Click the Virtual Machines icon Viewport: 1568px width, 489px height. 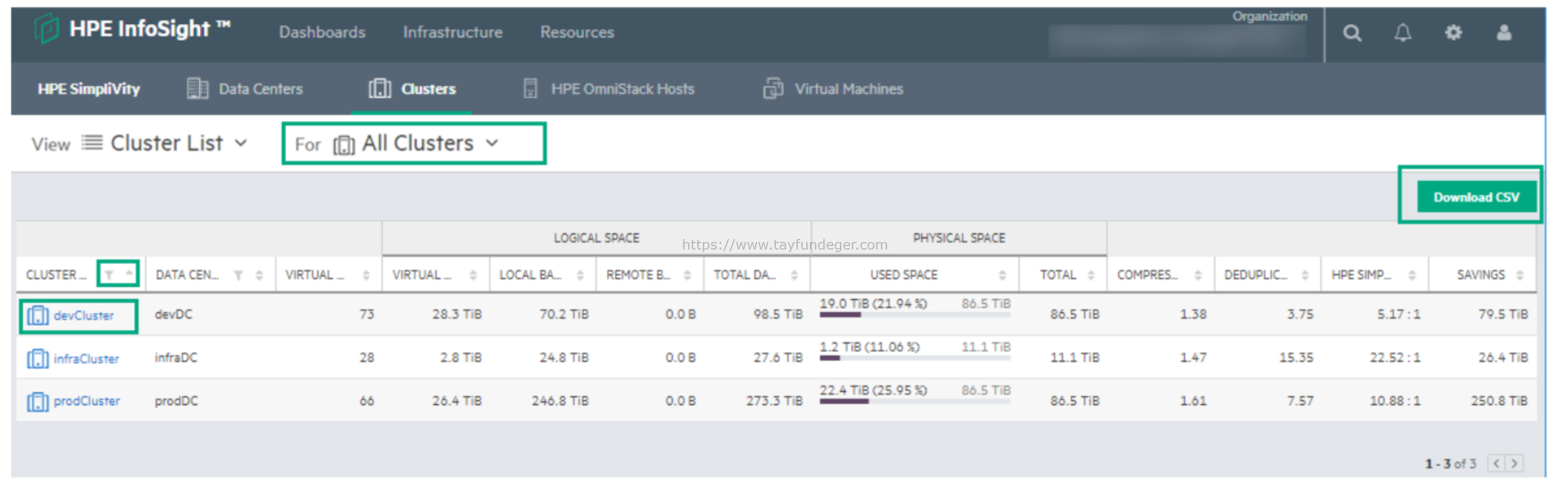click(773, 89)
